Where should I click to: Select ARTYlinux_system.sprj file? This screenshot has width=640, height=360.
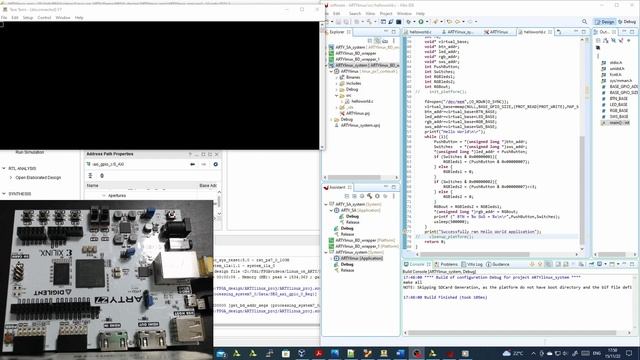click(x=360, y=125)
